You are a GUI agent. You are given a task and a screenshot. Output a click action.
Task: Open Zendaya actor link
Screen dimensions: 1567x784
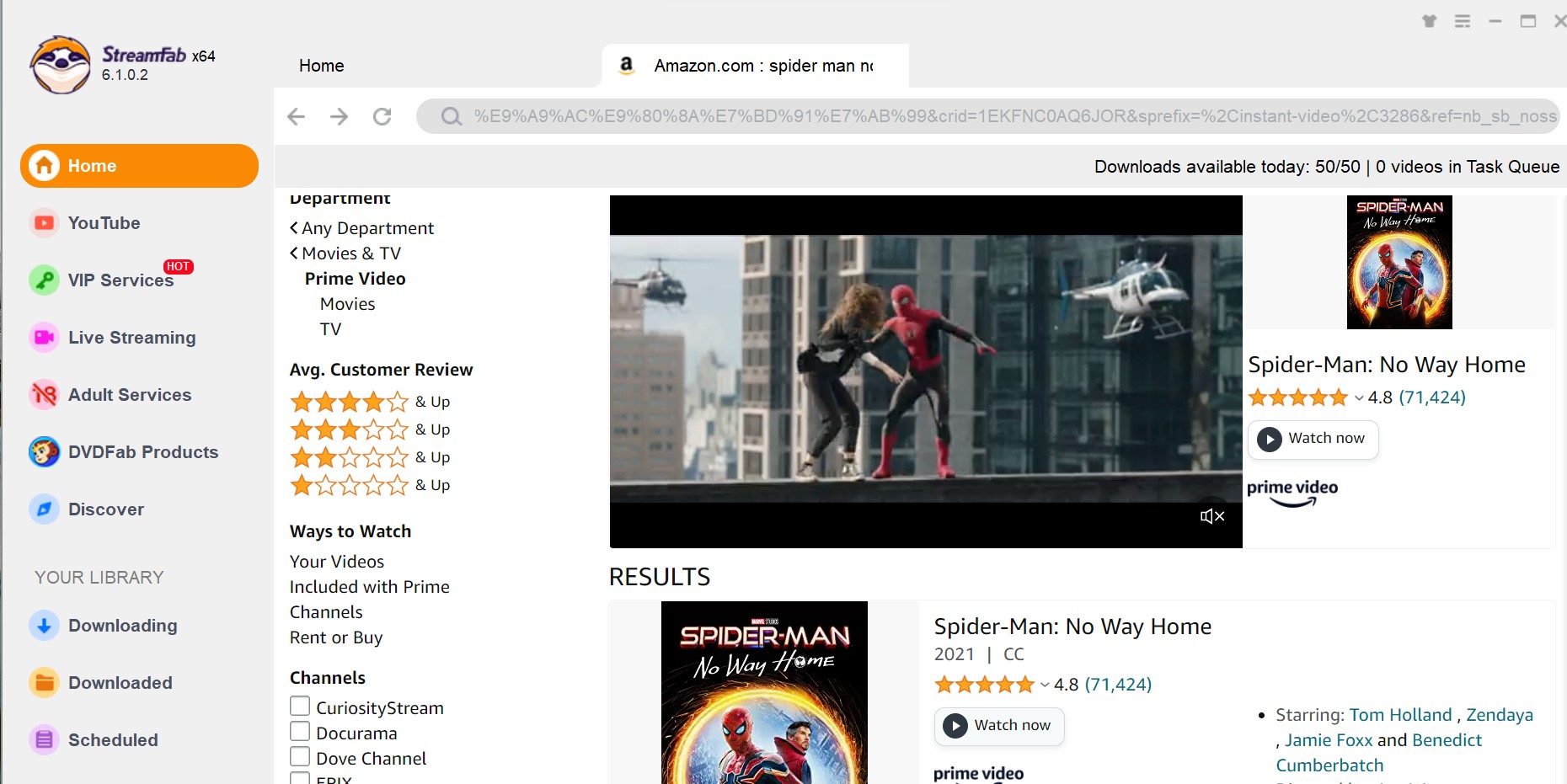tap(1500, 715)
